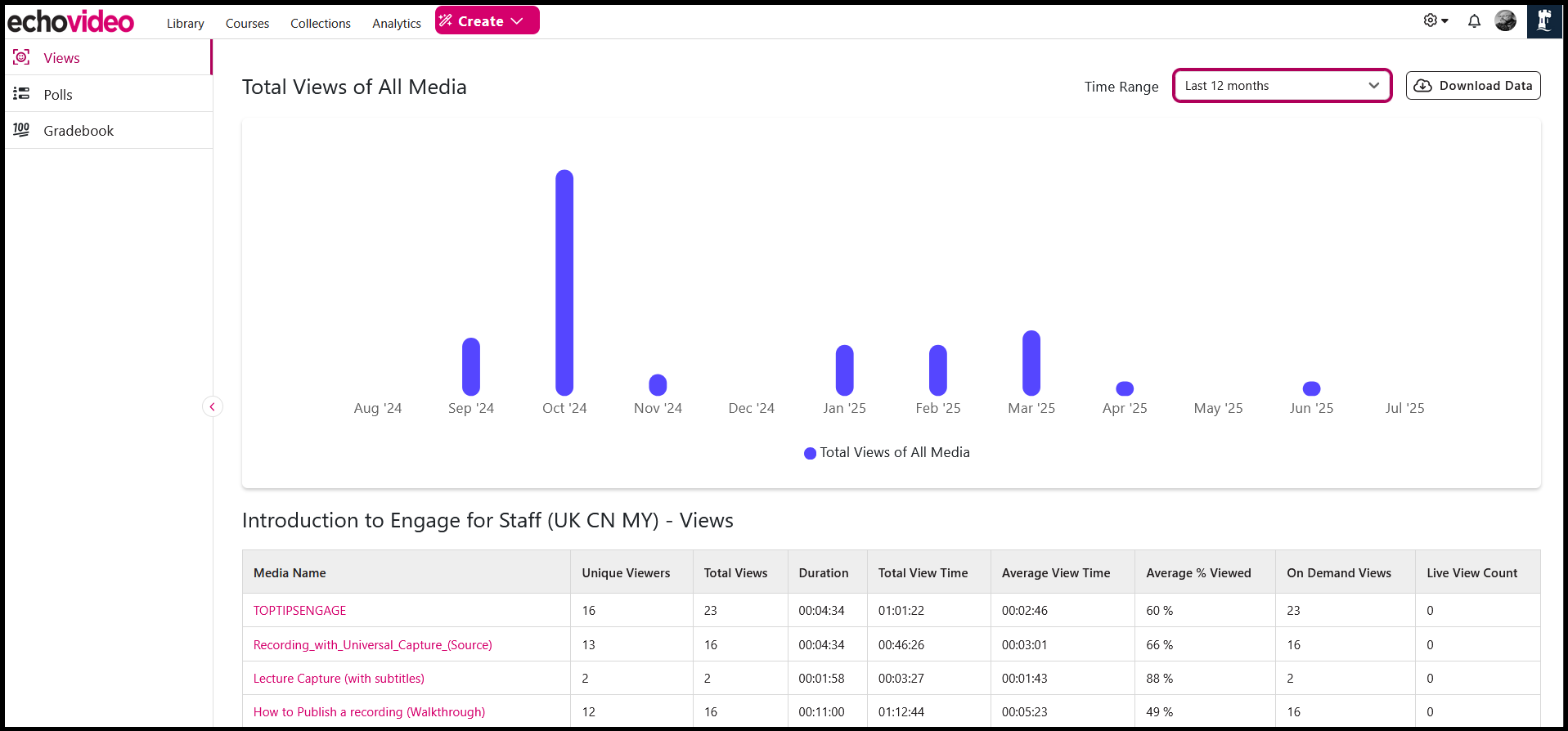The width and height of the screenshot is (1568, 731).
Task: Click the Oct '24 bar in chart
Action: pyautogui.click(x=564, y=283)
